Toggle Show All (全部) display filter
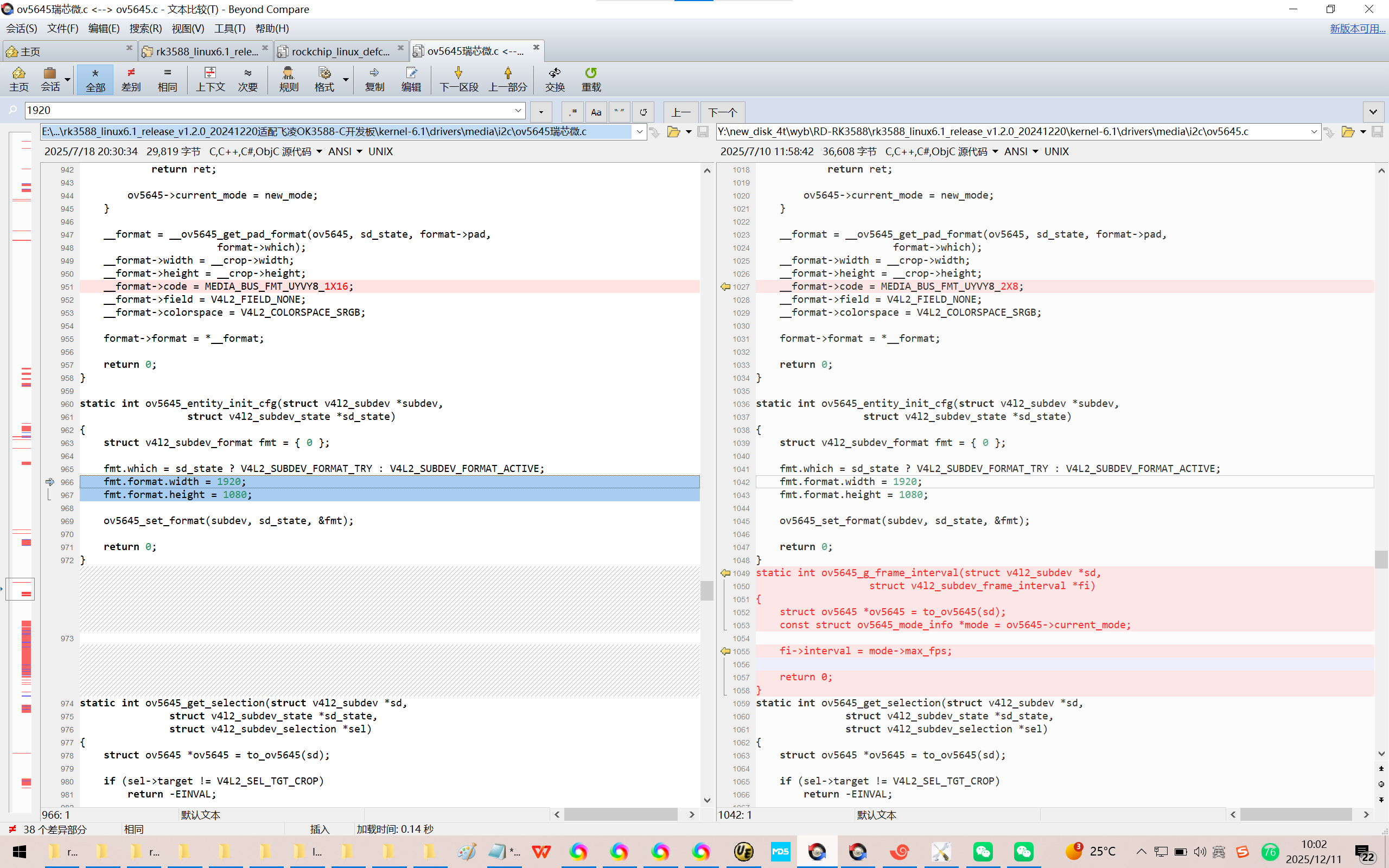1389x868 pixels. tap(95, 79)
